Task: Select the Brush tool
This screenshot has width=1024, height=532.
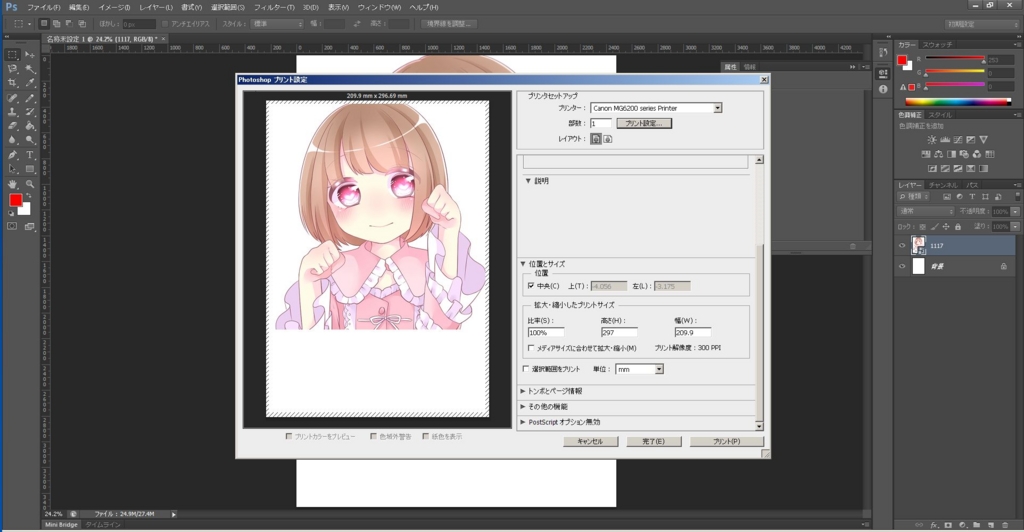Action: tap(30, 98)
